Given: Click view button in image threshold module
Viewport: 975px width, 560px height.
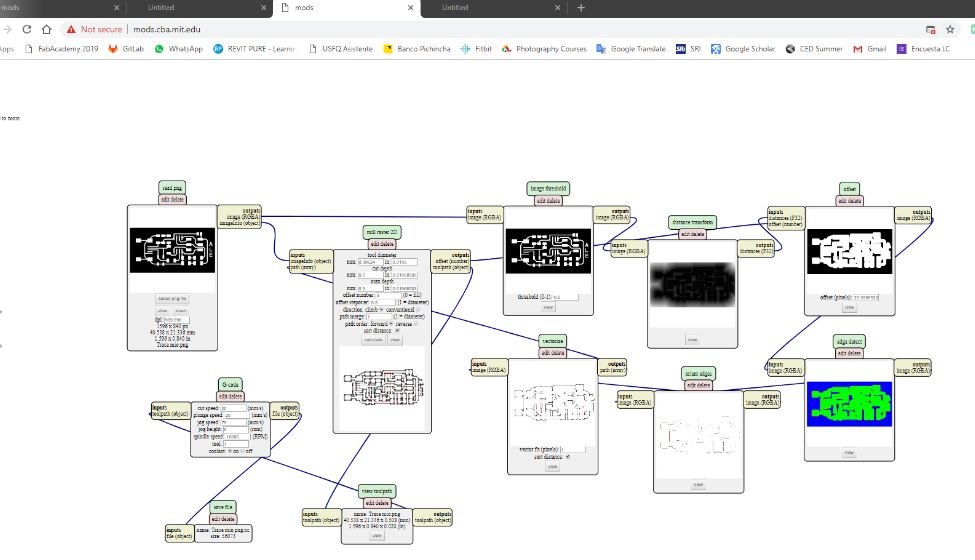Looking at the screenshot, I should point(548,308).
